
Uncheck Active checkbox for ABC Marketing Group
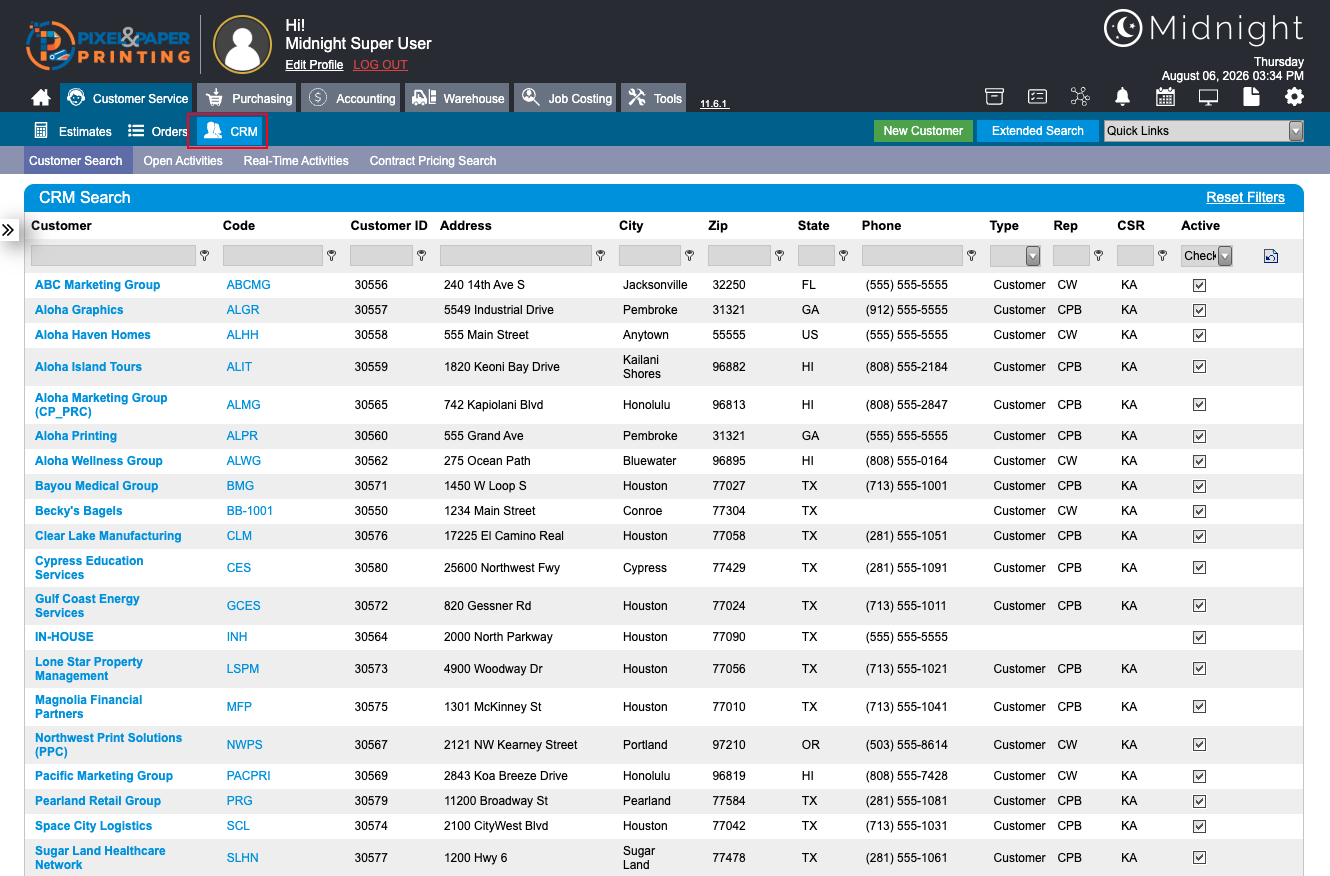point(1200,285)
